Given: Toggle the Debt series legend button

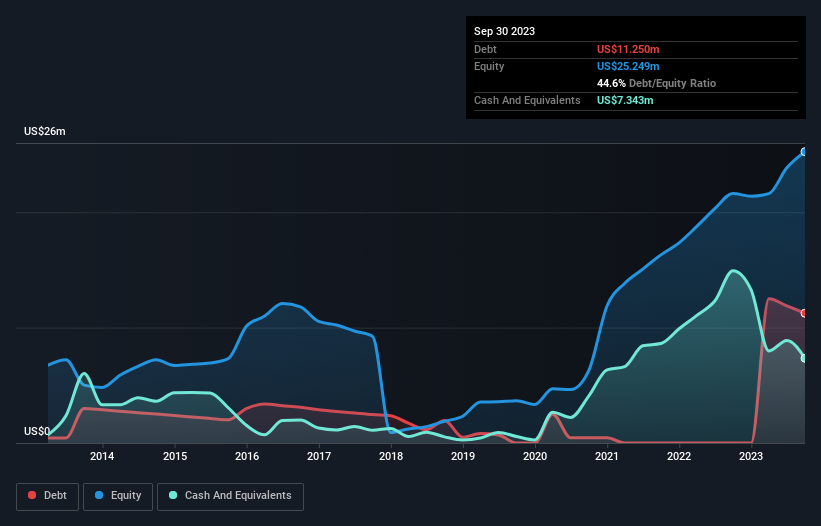Looking at the screenshot, I should tap(48, 496).
